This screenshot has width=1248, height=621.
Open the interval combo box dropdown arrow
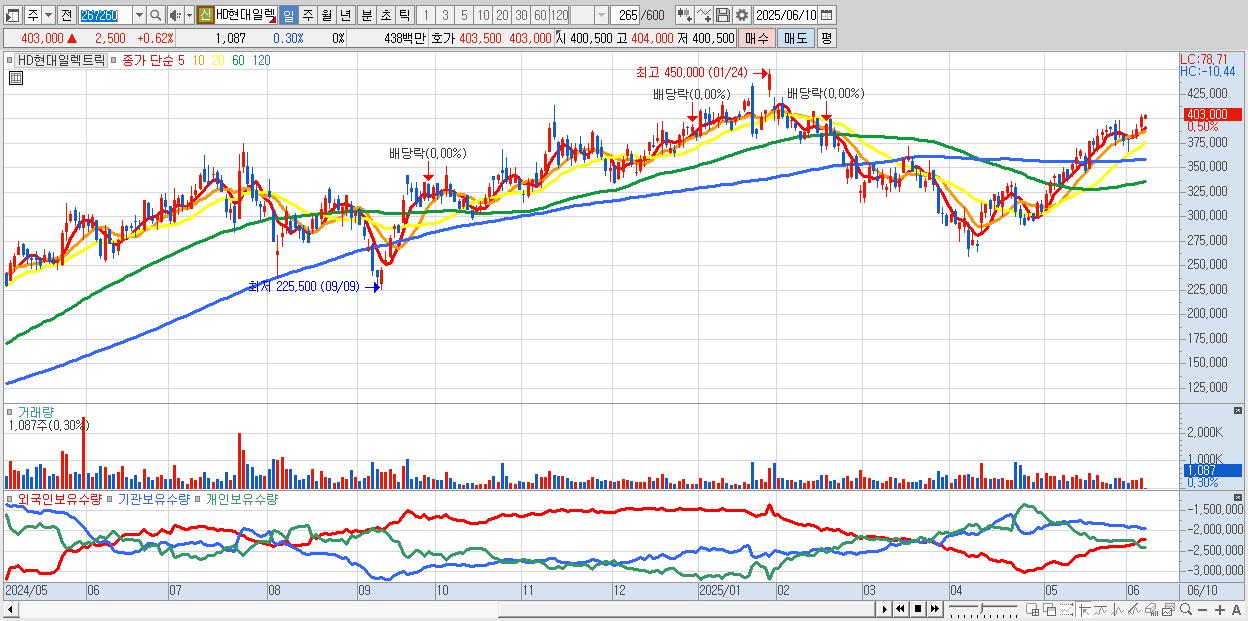[x=601, y=15]
